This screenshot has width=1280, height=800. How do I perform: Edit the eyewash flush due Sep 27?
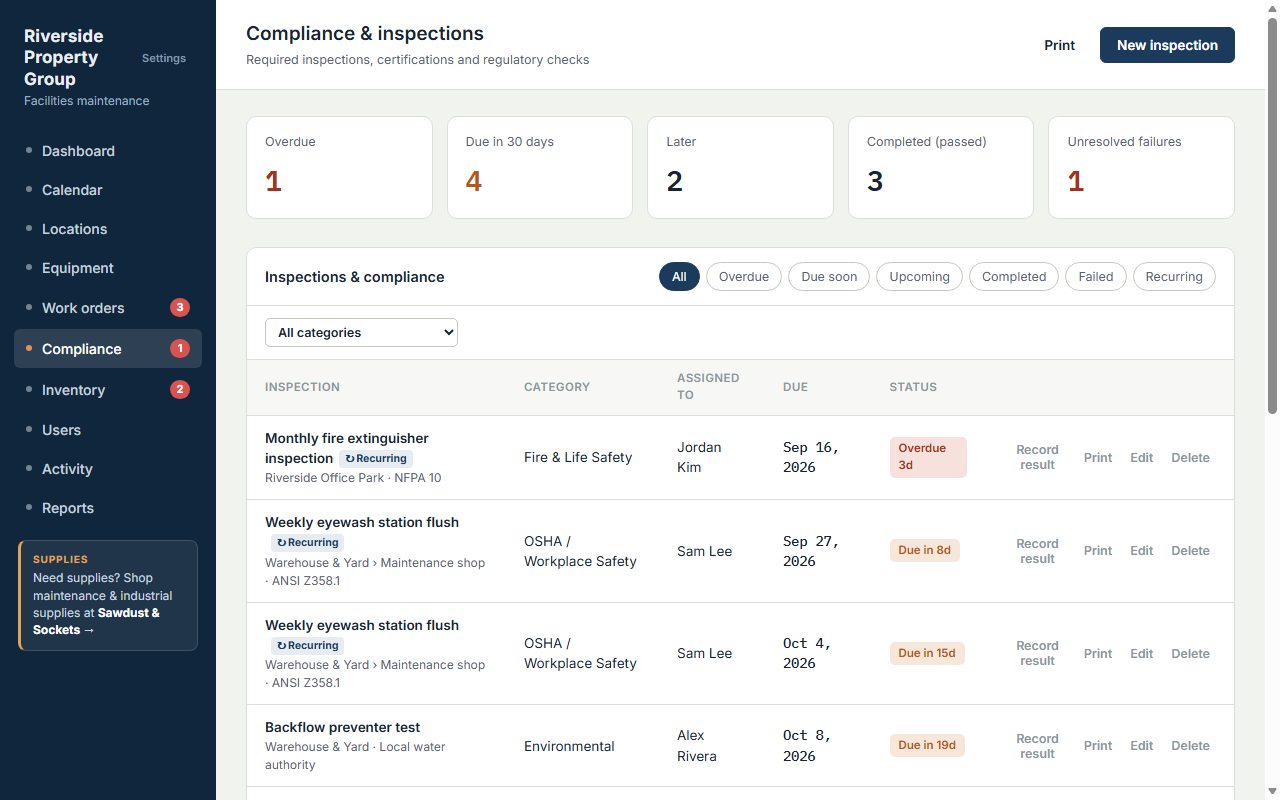tap(1142, 551)
